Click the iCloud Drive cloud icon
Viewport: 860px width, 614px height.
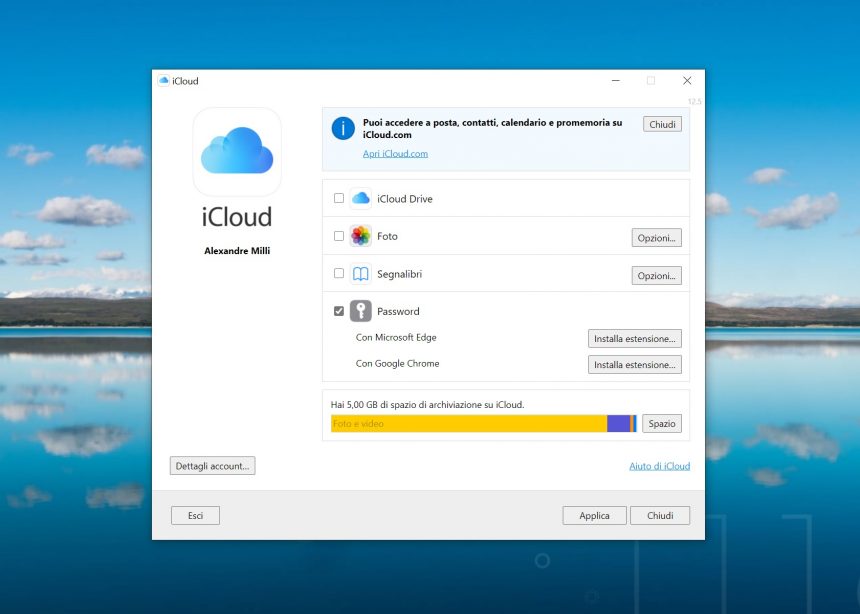[x=360, y=198]
